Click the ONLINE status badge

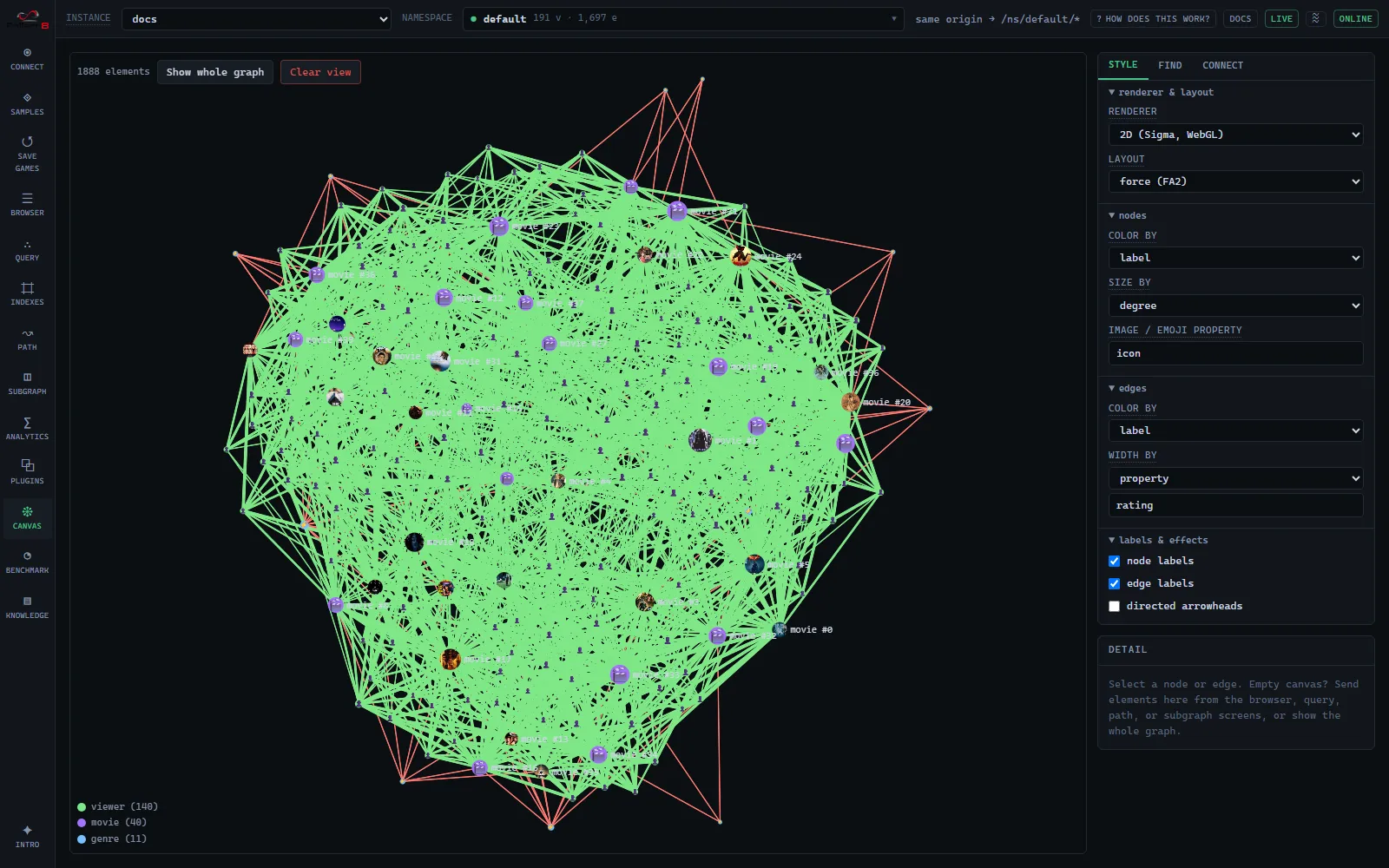(1355, 18)
